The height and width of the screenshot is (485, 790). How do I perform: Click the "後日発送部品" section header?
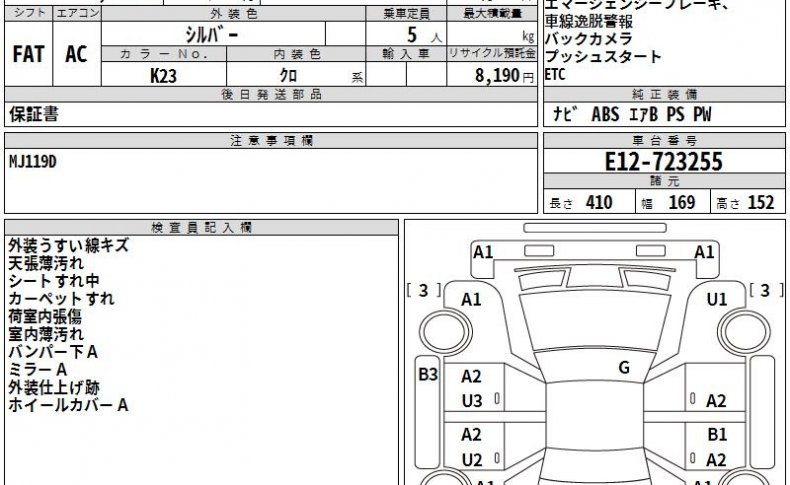coord(271,94)
